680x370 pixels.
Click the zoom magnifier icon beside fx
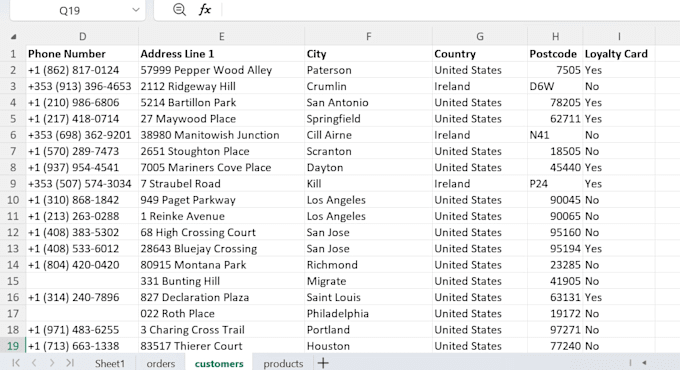[x=179, y=10]
